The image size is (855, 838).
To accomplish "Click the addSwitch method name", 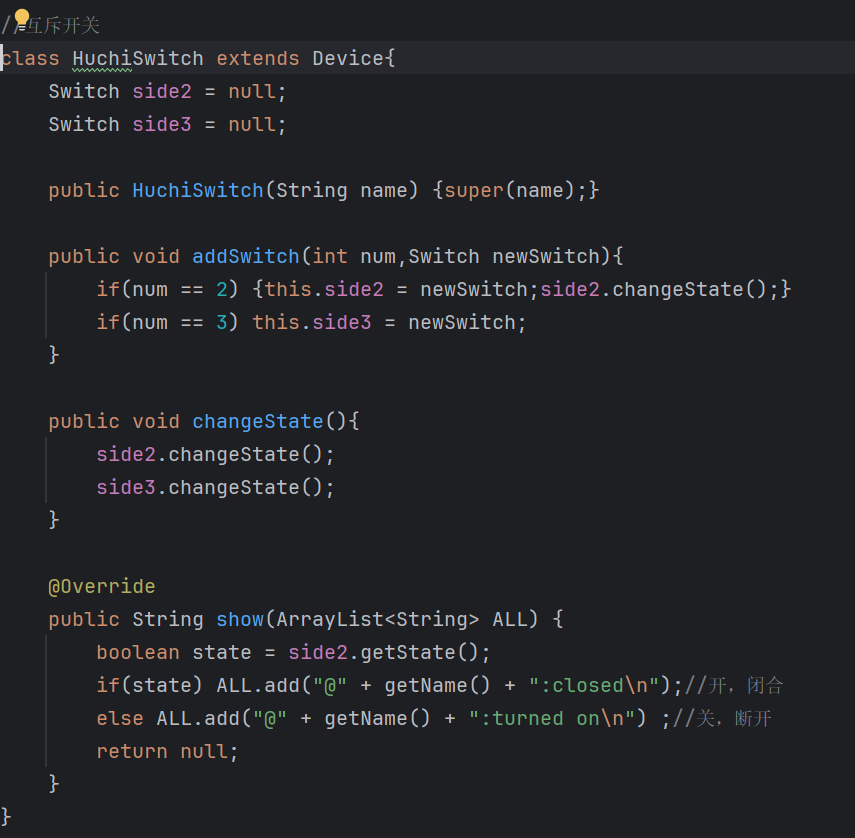I will (x=246, y=256).
